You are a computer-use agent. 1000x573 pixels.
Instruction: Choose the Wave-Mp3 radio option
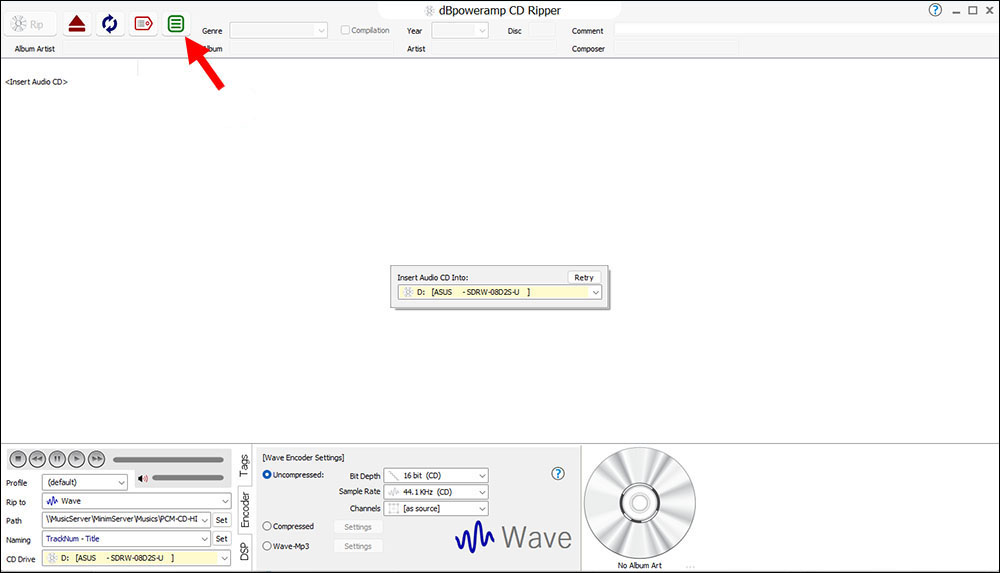click(x=267, y=546)
